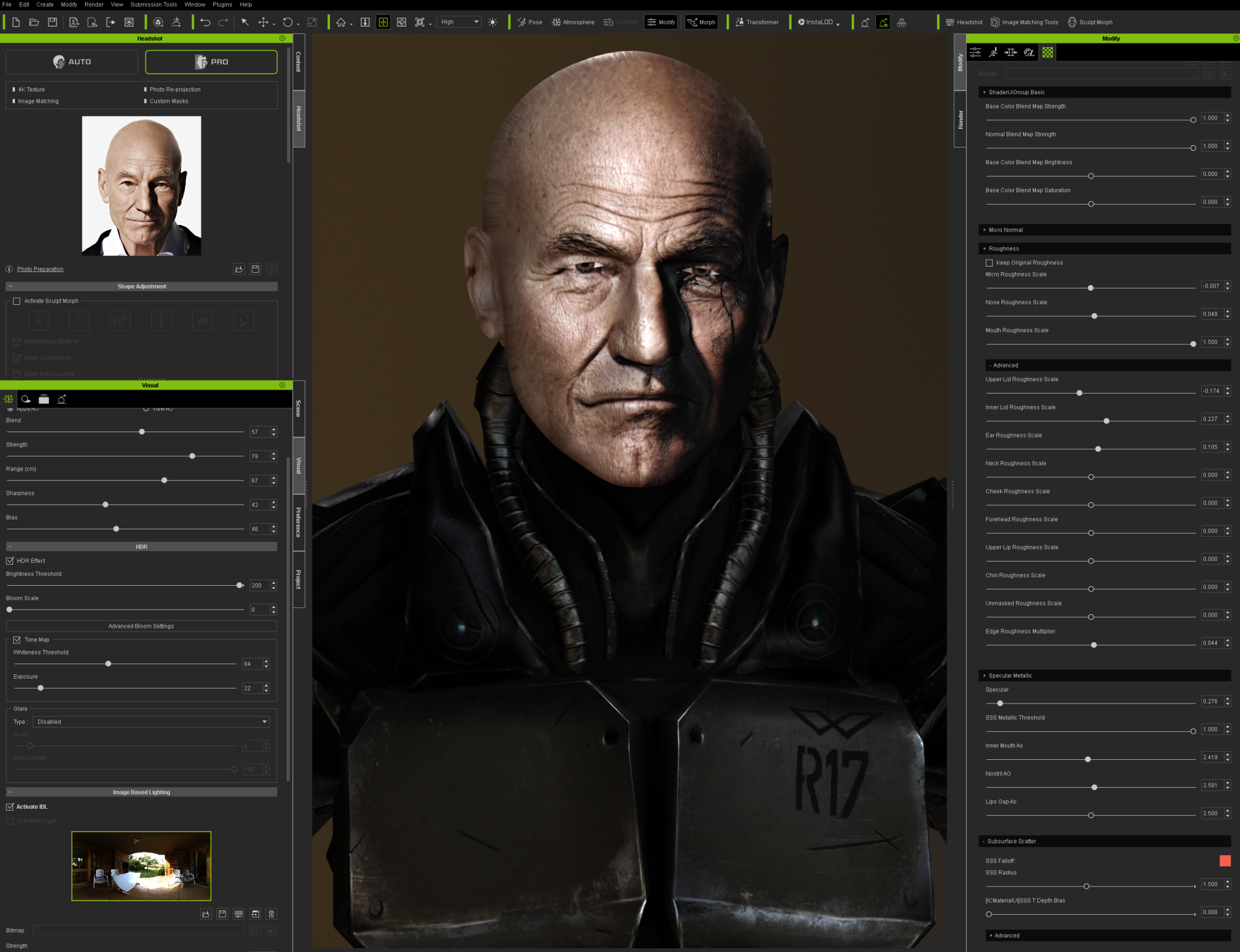
Task: Click the Specular slider track
Action: [1091, 703]
